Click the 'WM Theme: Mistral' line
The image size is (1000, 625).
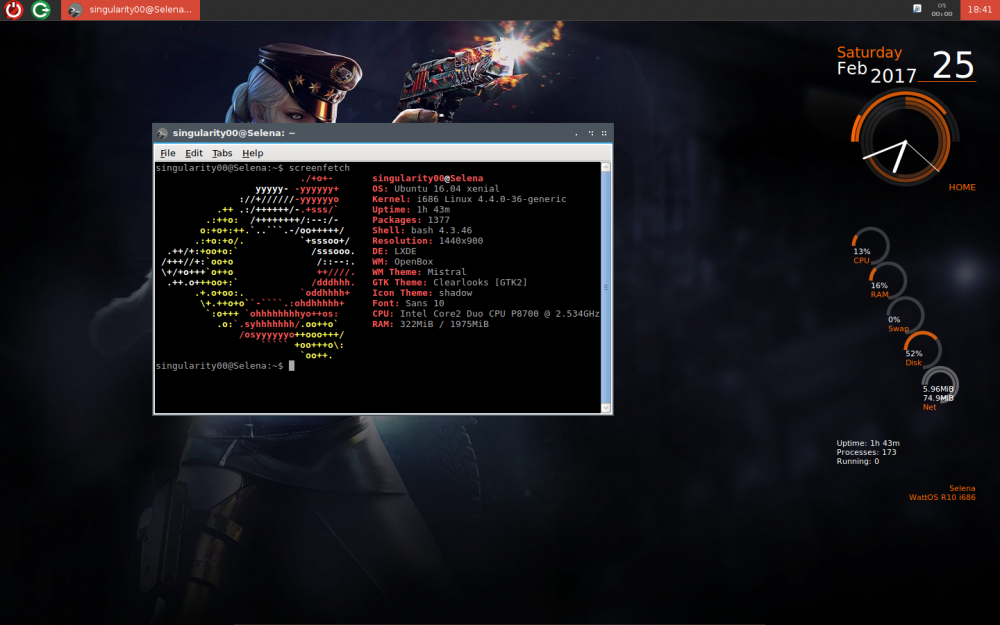(x=419, y=272)
